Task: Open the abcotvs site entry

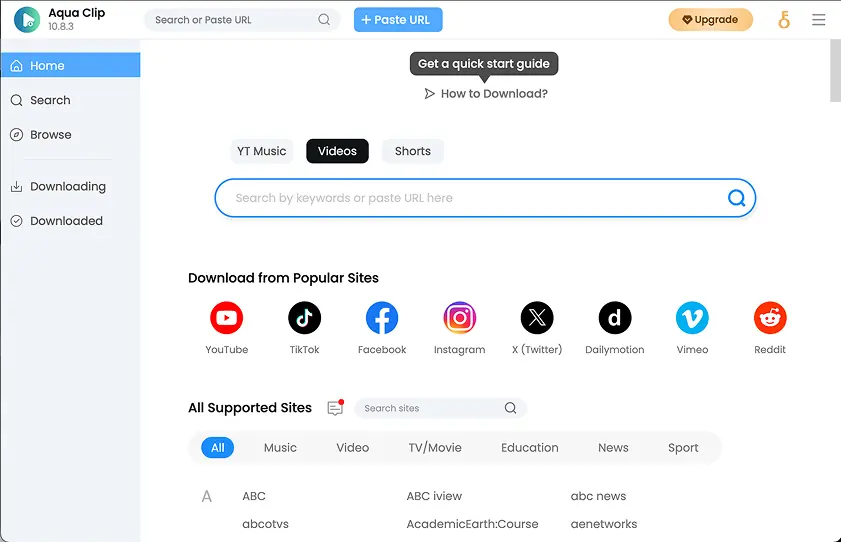Action: (x=265, y=524)
